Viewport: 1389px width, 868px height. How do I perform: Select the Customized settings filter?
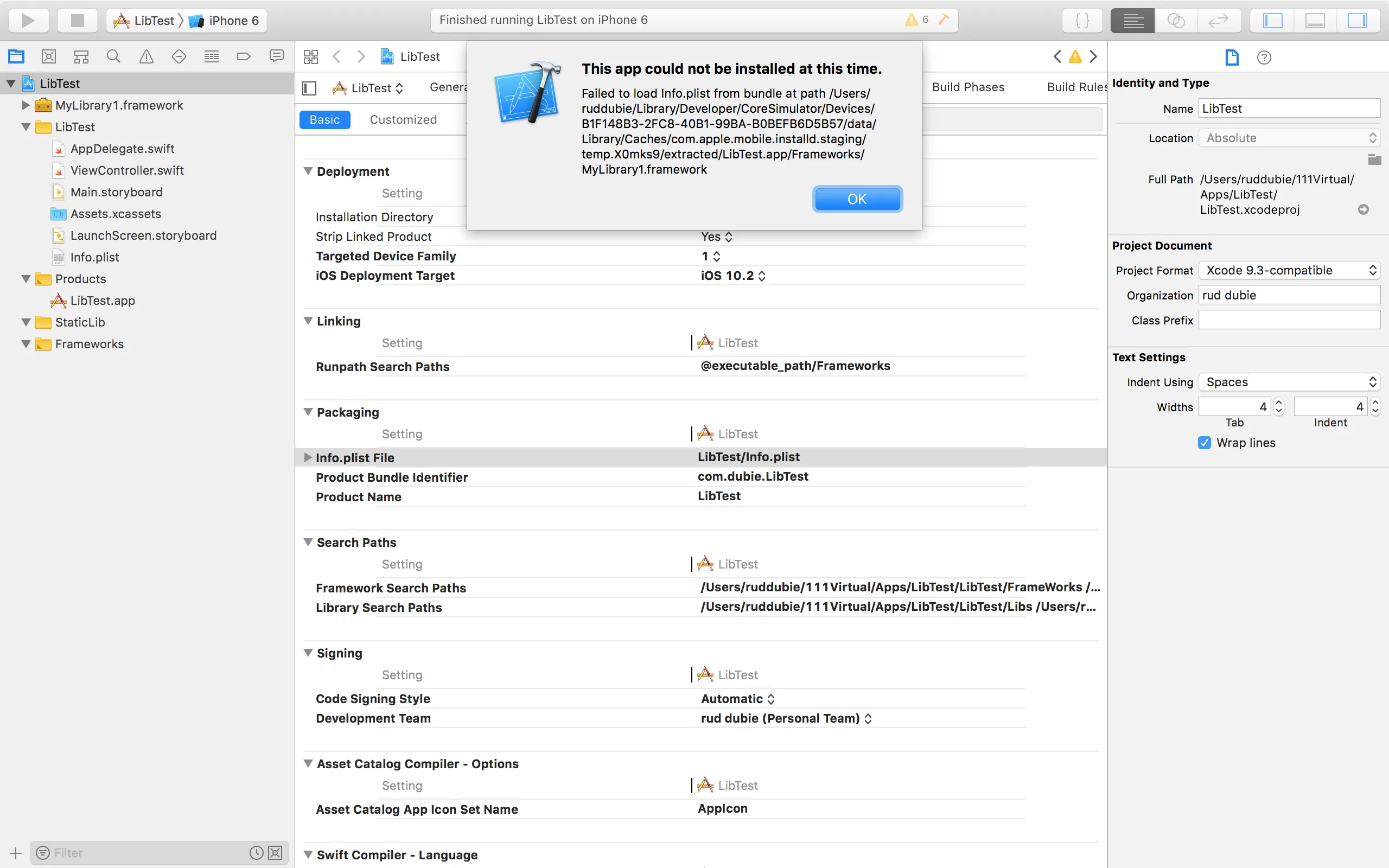pyautogui.click(x=403, y=119)
